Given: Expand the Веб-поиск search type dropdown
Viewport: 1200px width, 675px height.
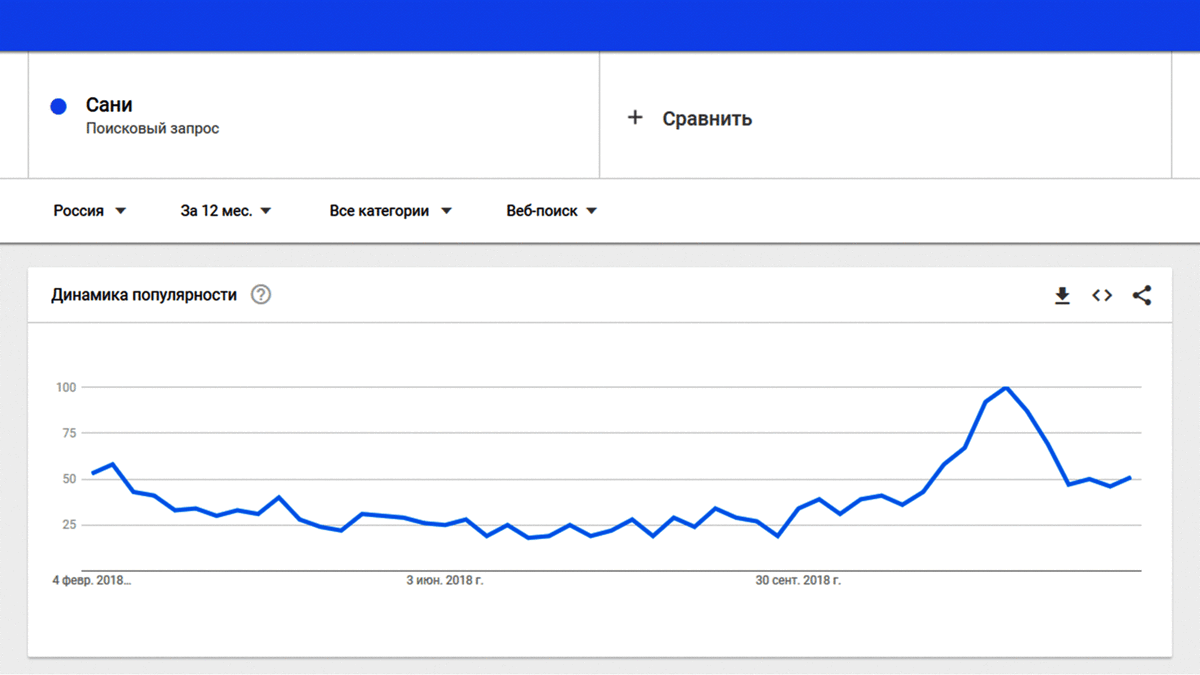Looking at the screenshot, I should 551,211.
